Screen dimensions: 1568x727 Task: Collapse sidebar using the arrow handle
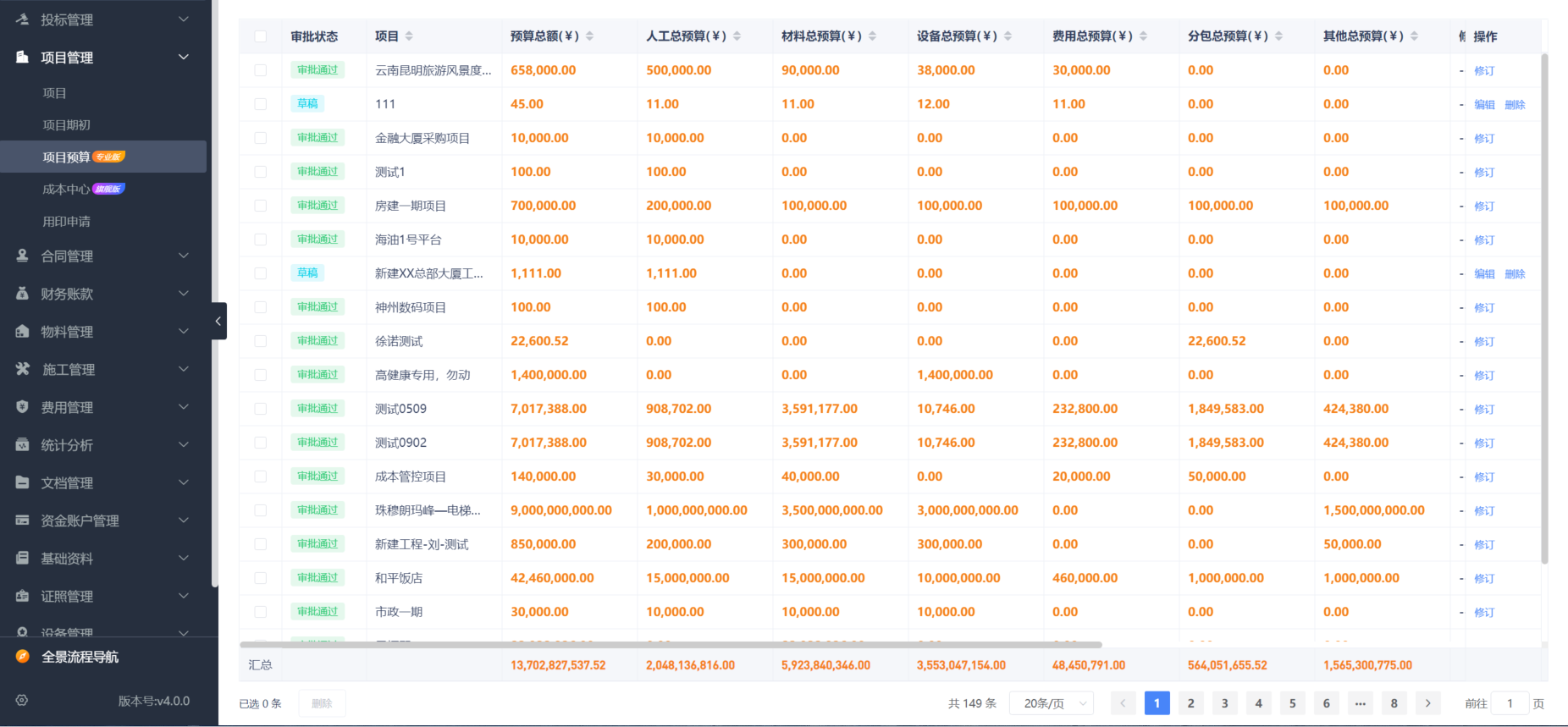pos(218,321)
